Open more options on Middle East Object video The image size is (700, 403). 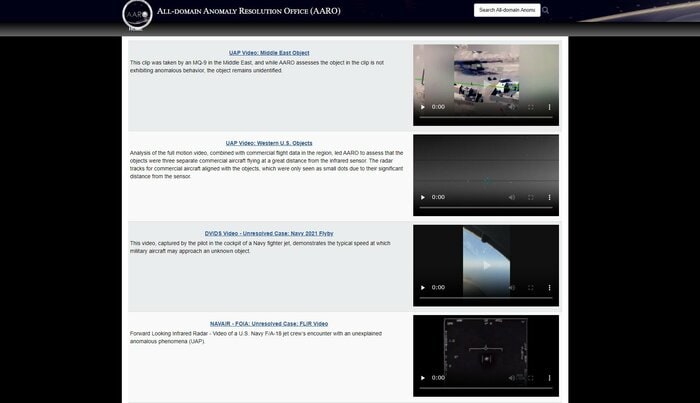click(549, 107)
